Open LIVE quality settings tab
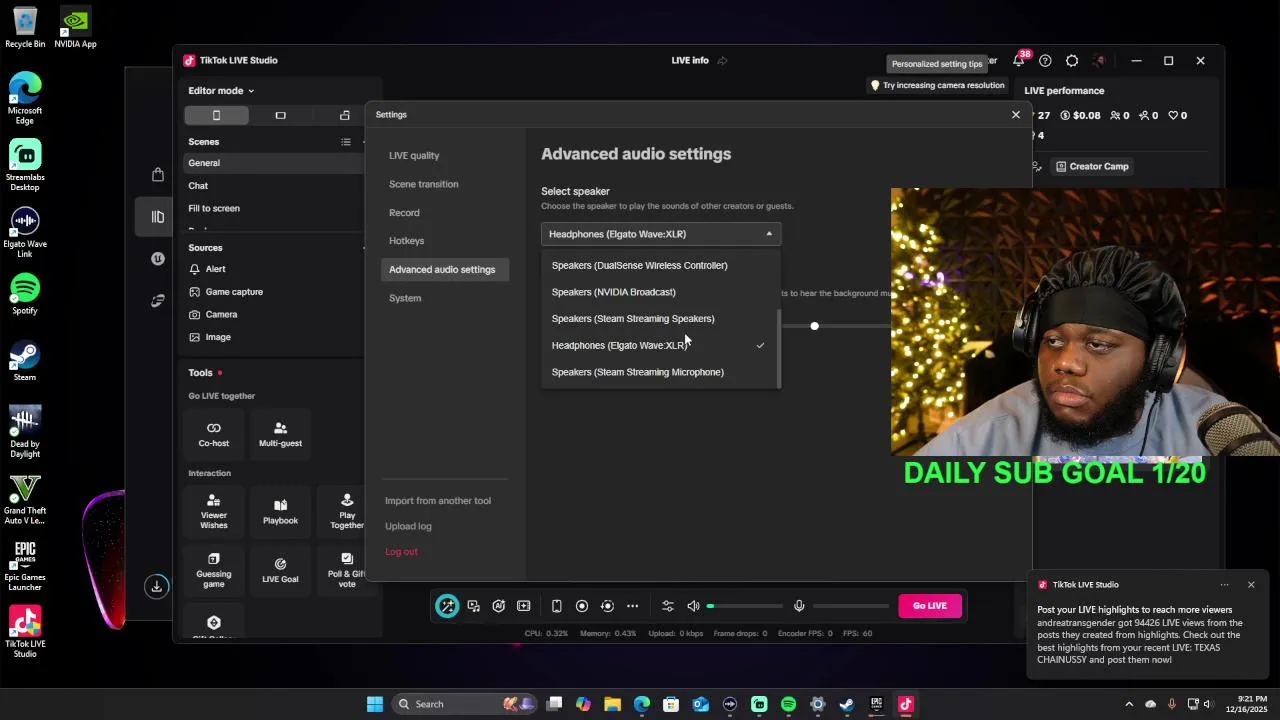This screenshot has width=1280, height=720. (x=414, y=156)
